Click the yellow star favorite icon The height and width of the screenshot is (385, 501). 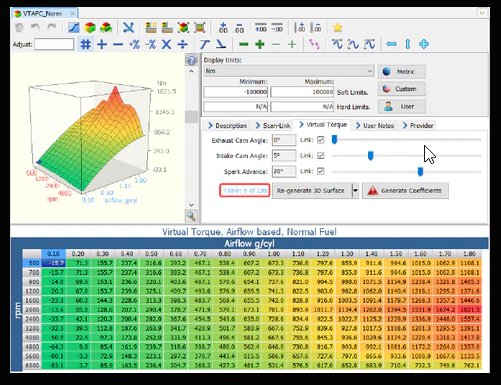[338, 28]
